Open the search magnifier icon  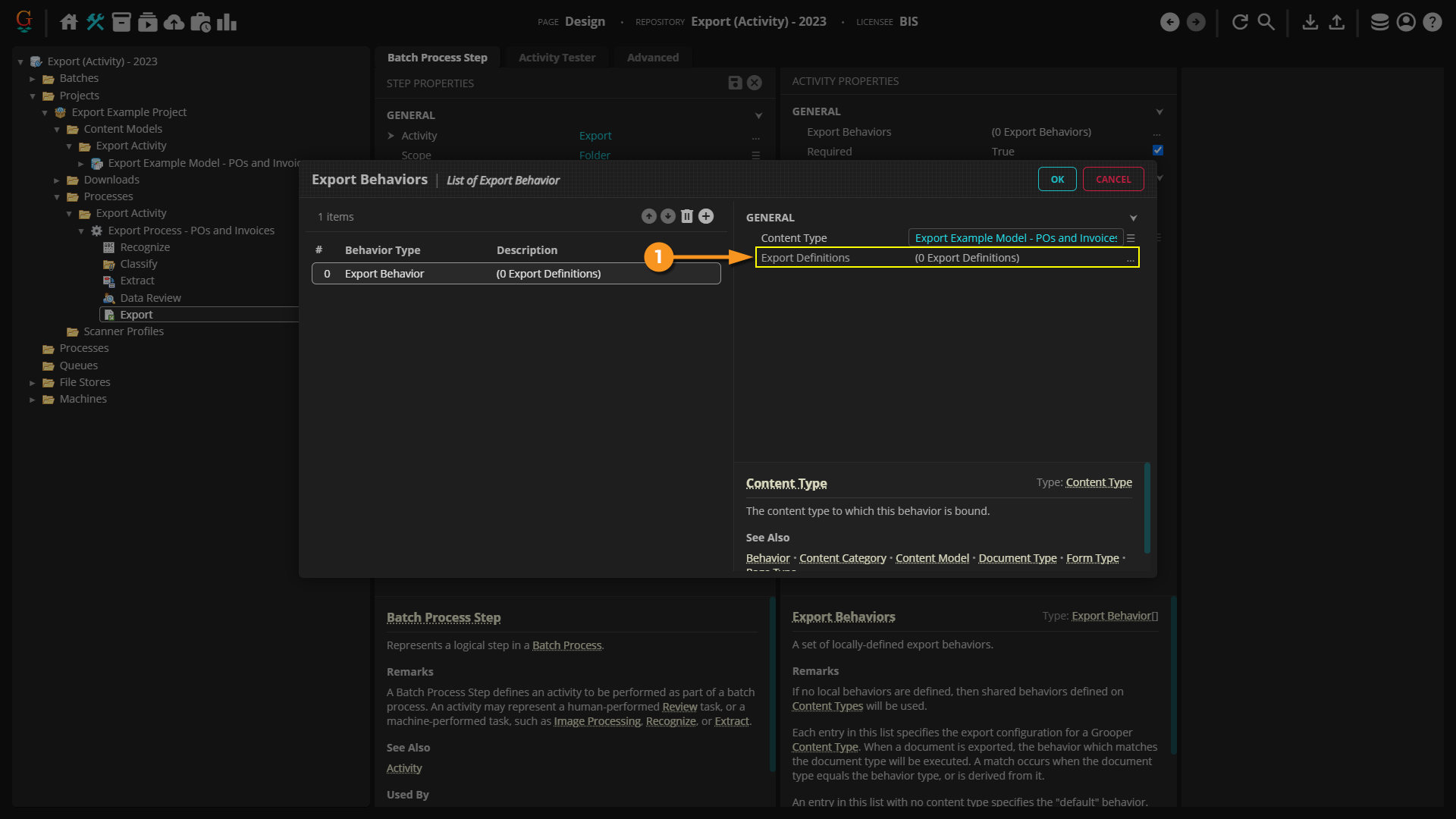click(1266, 22)
